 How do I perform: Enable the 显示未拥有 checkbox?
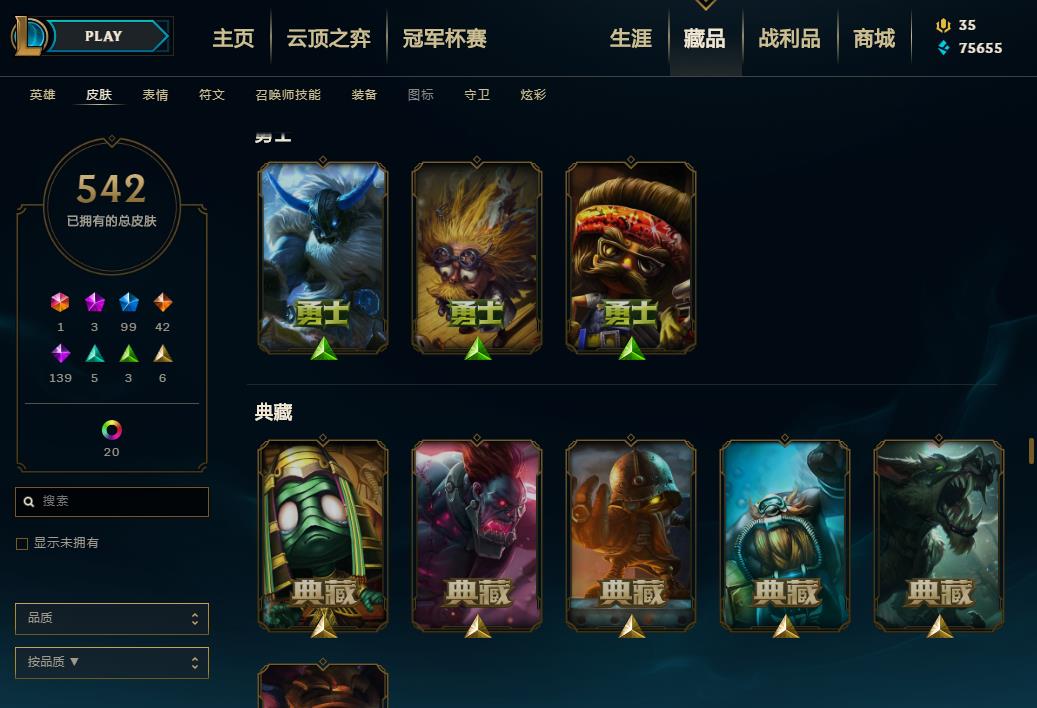coord(22,543)
